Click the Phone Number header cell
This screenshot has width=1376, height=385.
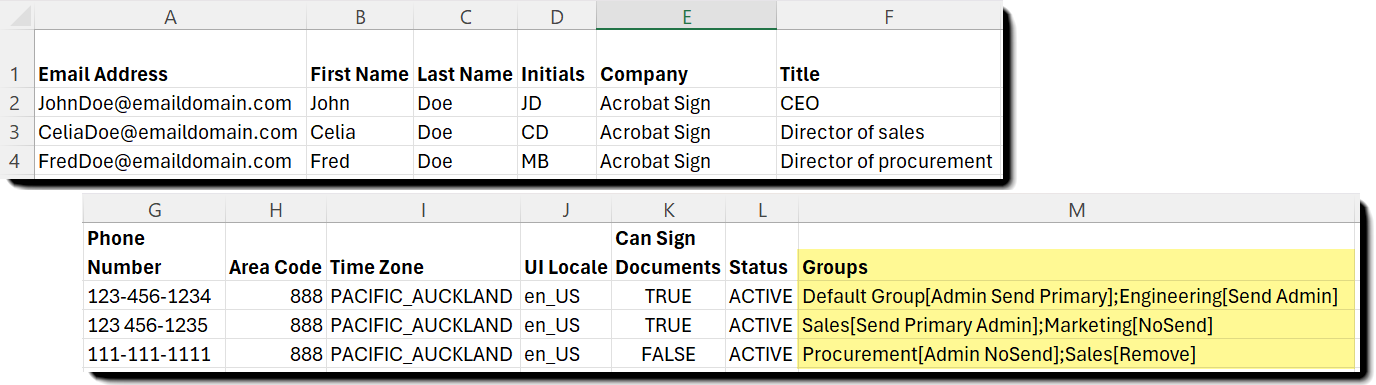tap(155, 252)
